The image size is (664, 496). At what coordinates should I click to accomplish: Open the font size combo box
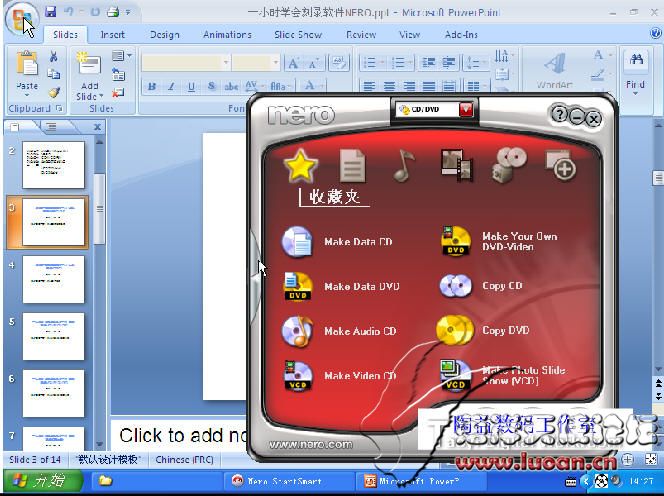point(255,63)
